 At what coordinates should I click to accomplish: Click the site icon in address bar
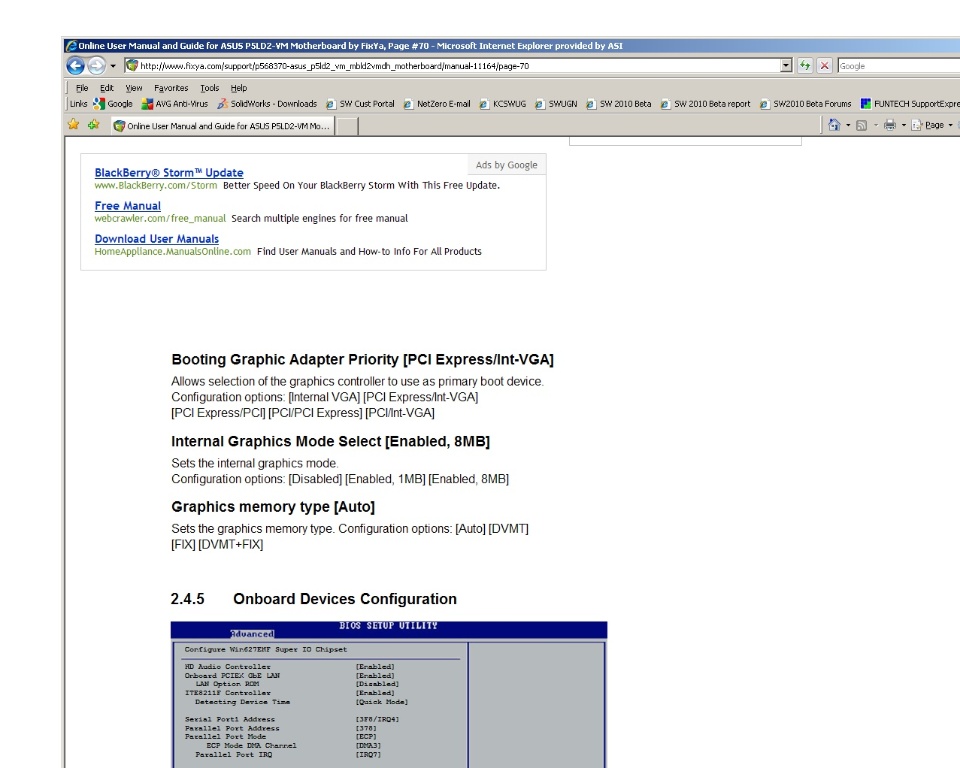tap(132, 66)
